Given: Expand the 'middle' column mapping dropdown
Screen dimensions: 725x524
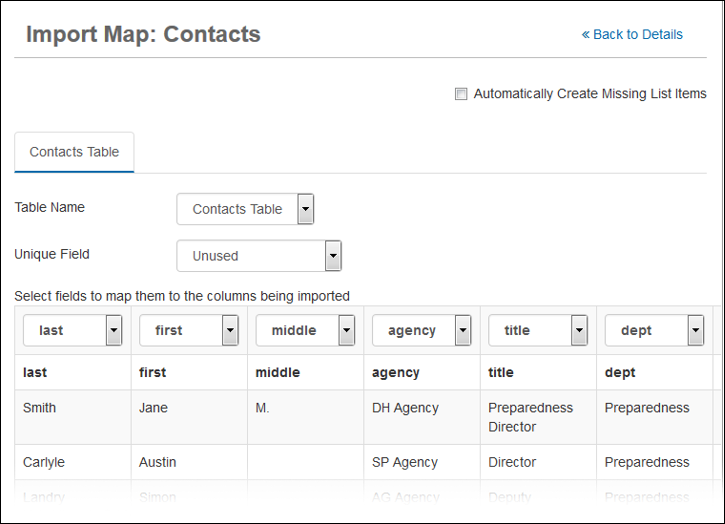Looking at the screenshot, I should [305, 330].
